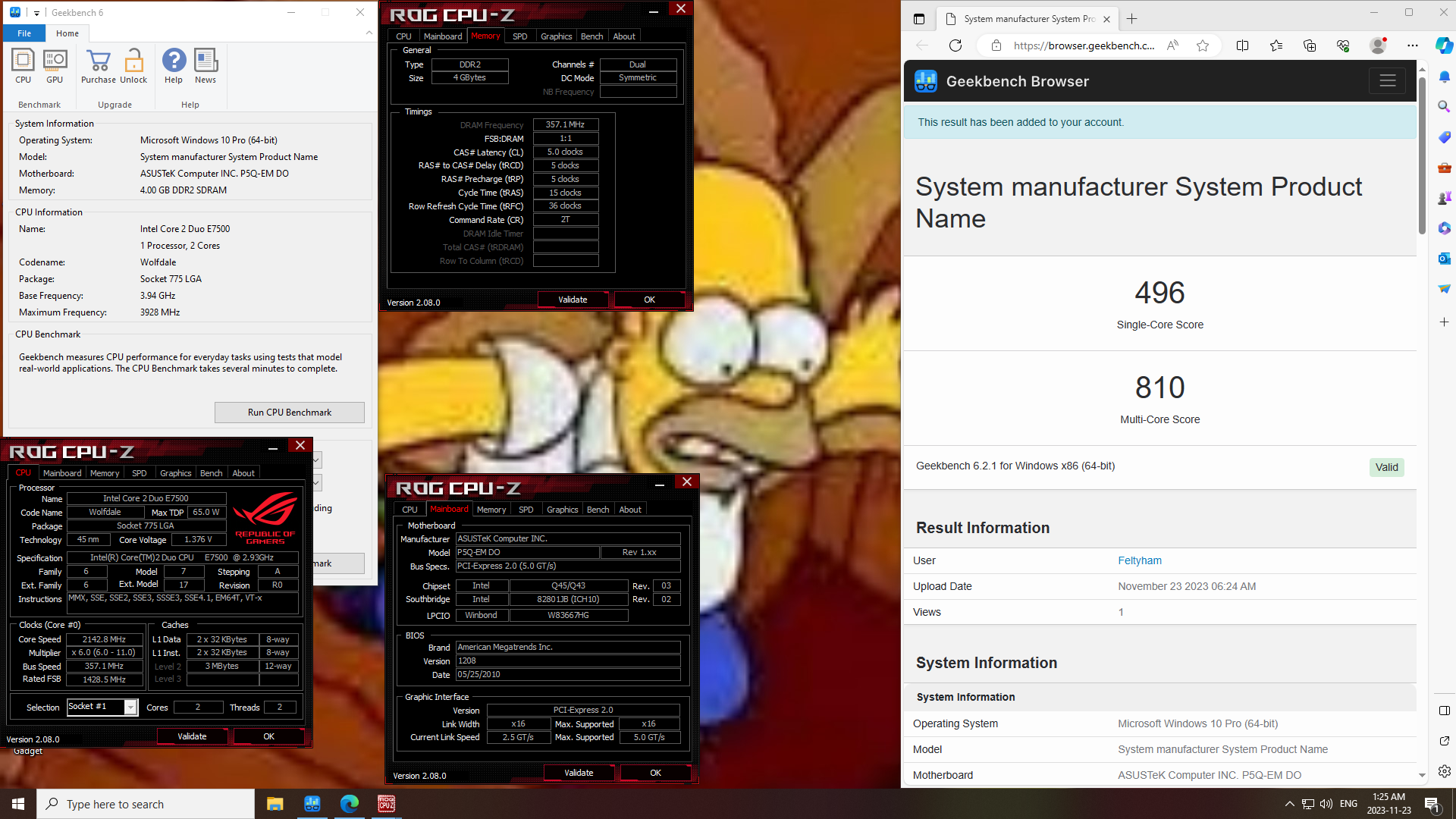Click Validate in the Memory CPU-Z window
Viewport: 1456px width, 819px height.
pyautogui.click(x=573, y=300)
